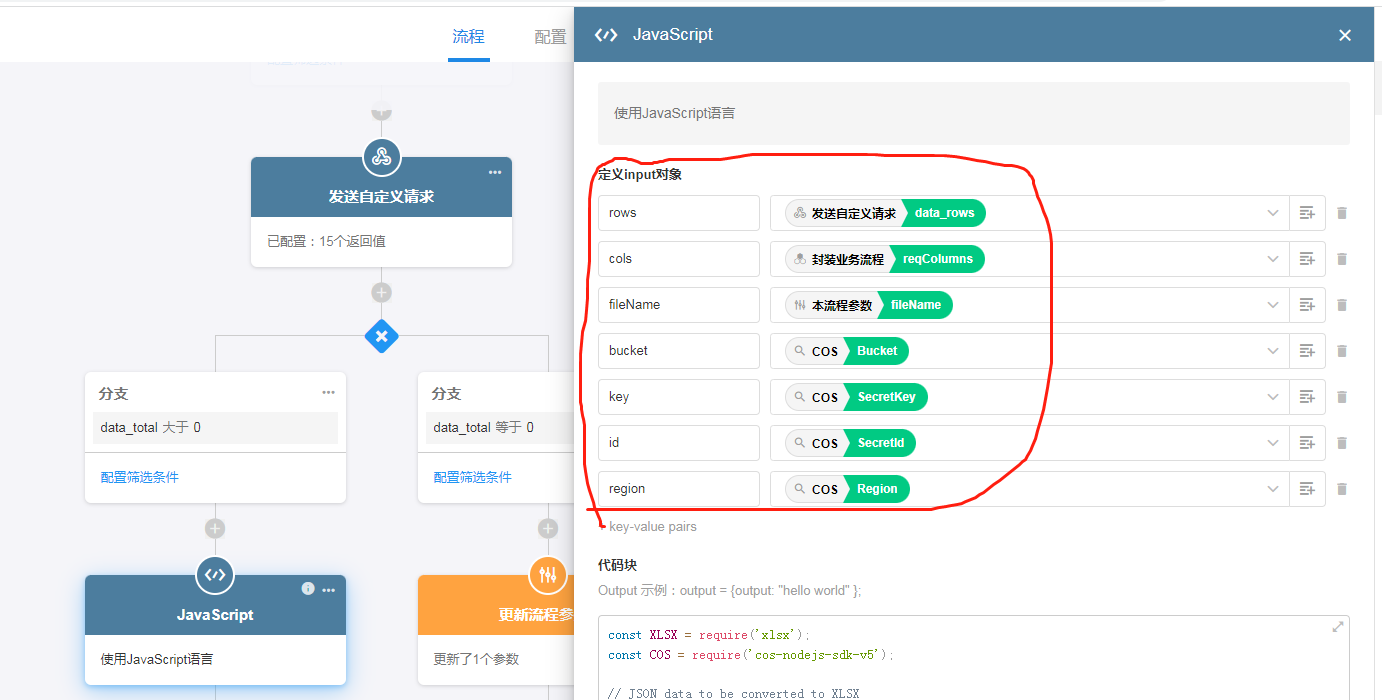Image resolution: width=1382 pixels, height=700 pixels.
Task: Delete the bucket input pair
Action: pyautogui.click(x=1342, y=351)
